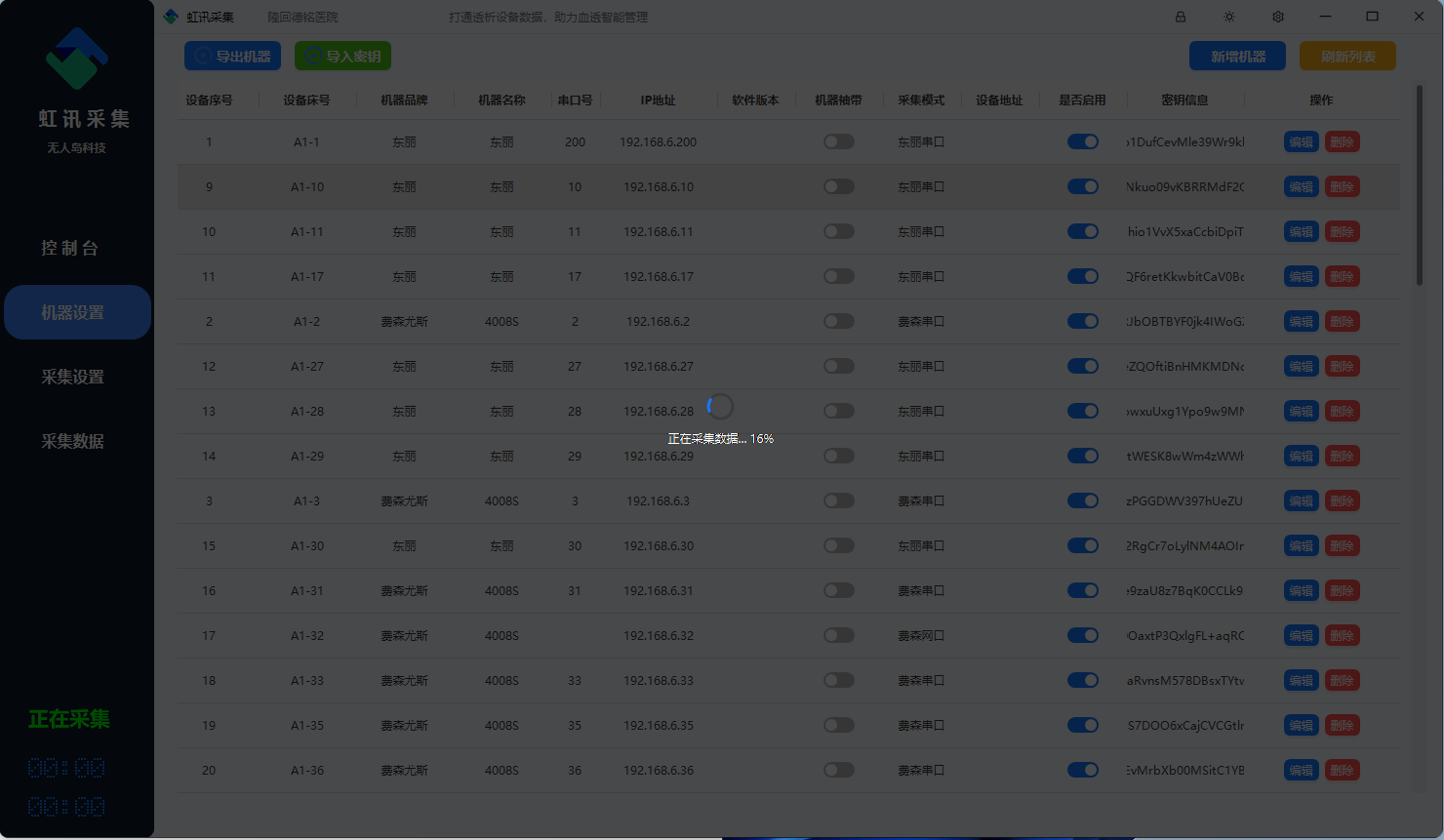The width and height of the screenshot is (1444, 840).
Task: Toggle 是否启用 switch for bed A1-30
Action: tap(1083, 545)
